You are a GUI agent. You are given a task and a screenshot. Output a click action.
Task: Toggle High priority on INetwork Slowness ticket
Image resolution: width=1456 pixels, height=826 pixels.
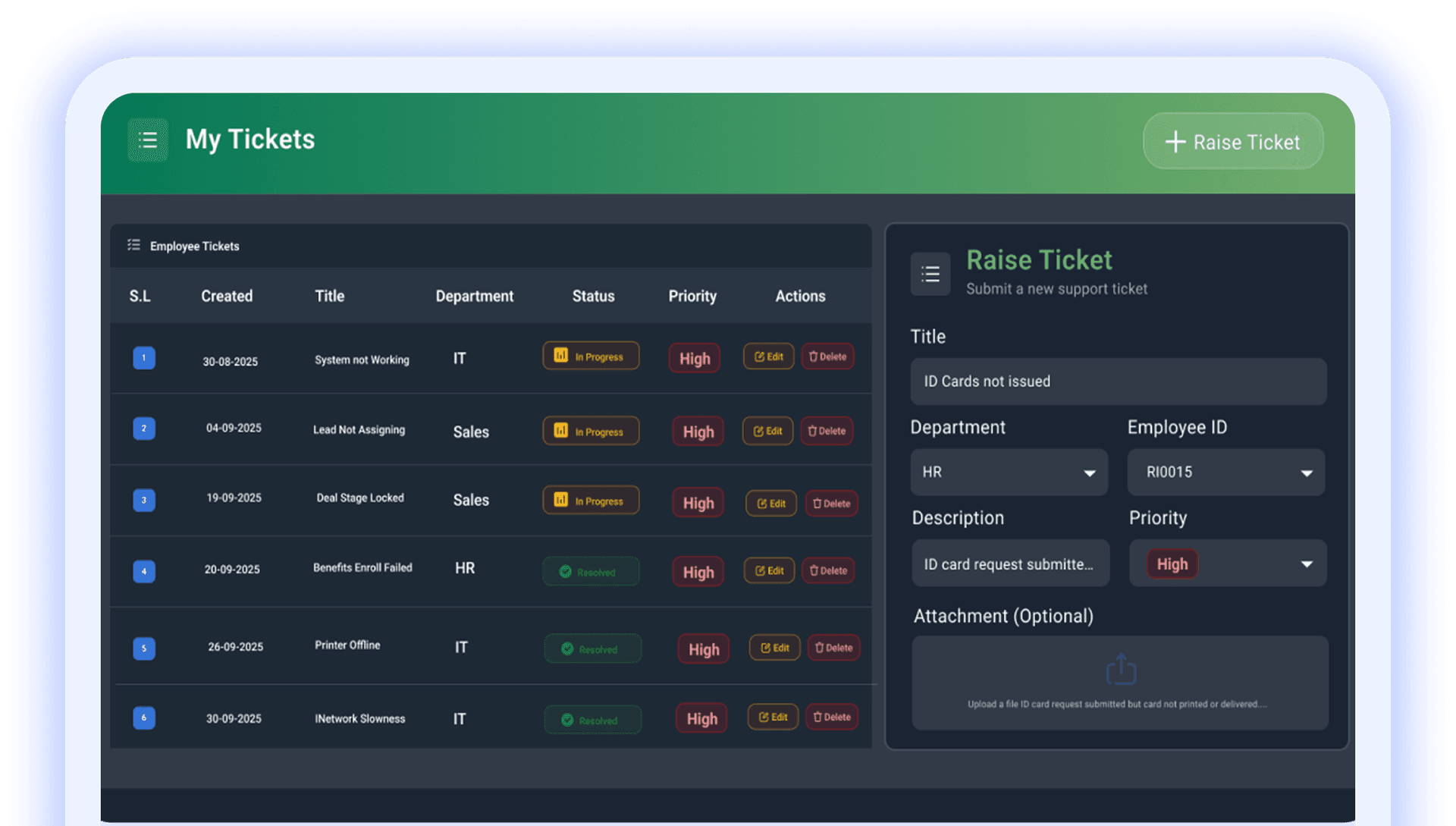pos(701,718)
